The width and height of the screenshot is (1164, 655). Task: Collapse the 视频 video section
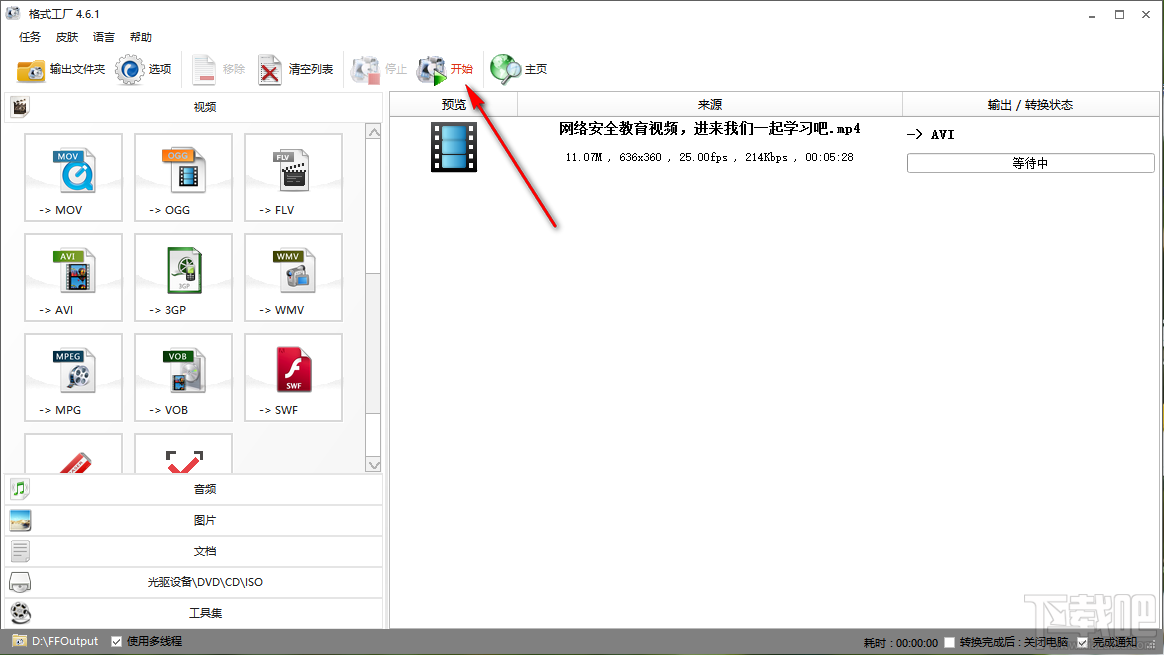tap(194, 107)
